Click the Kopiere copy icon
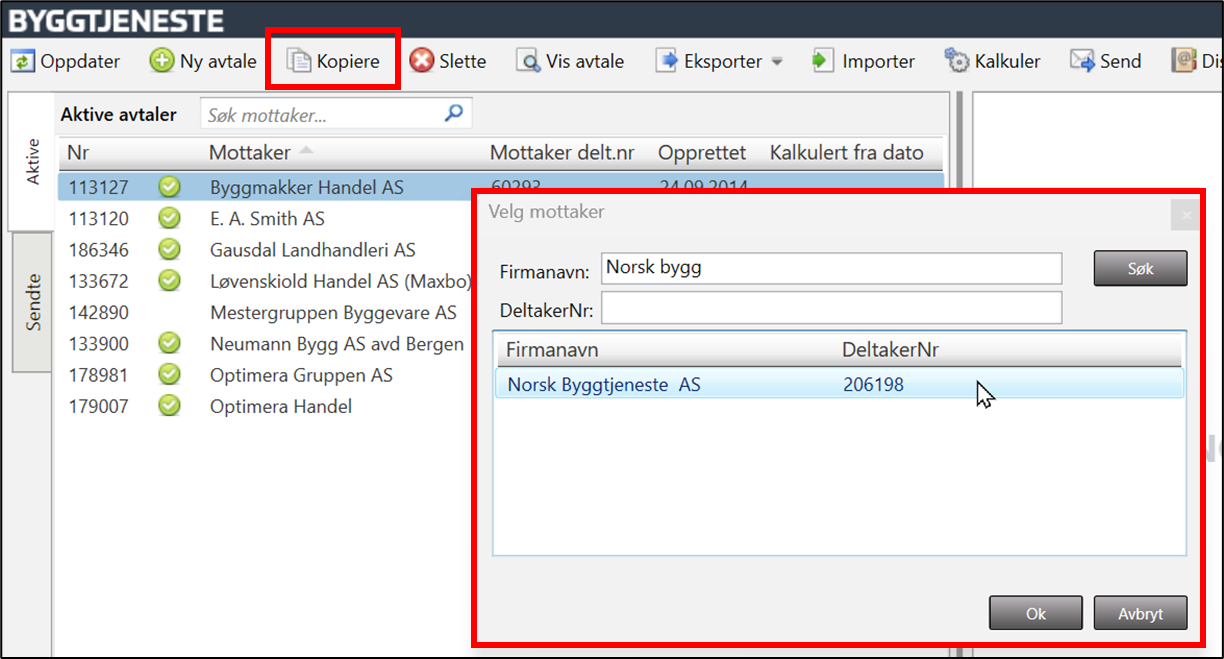 click(299, 61)
